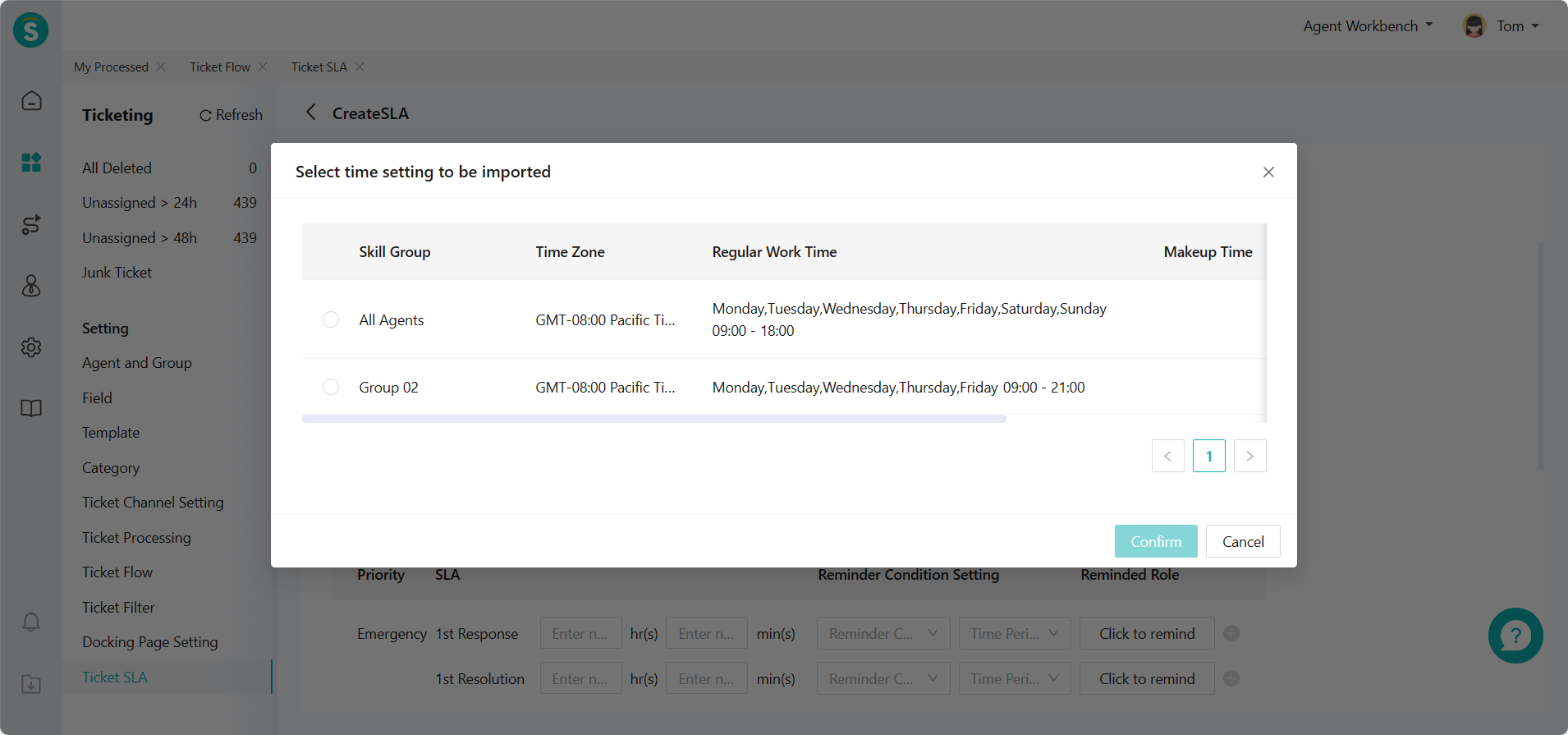This screenshot has width=1568, height=735.
Task: Open All Deleted ticket list
Action: coord(169,168)
